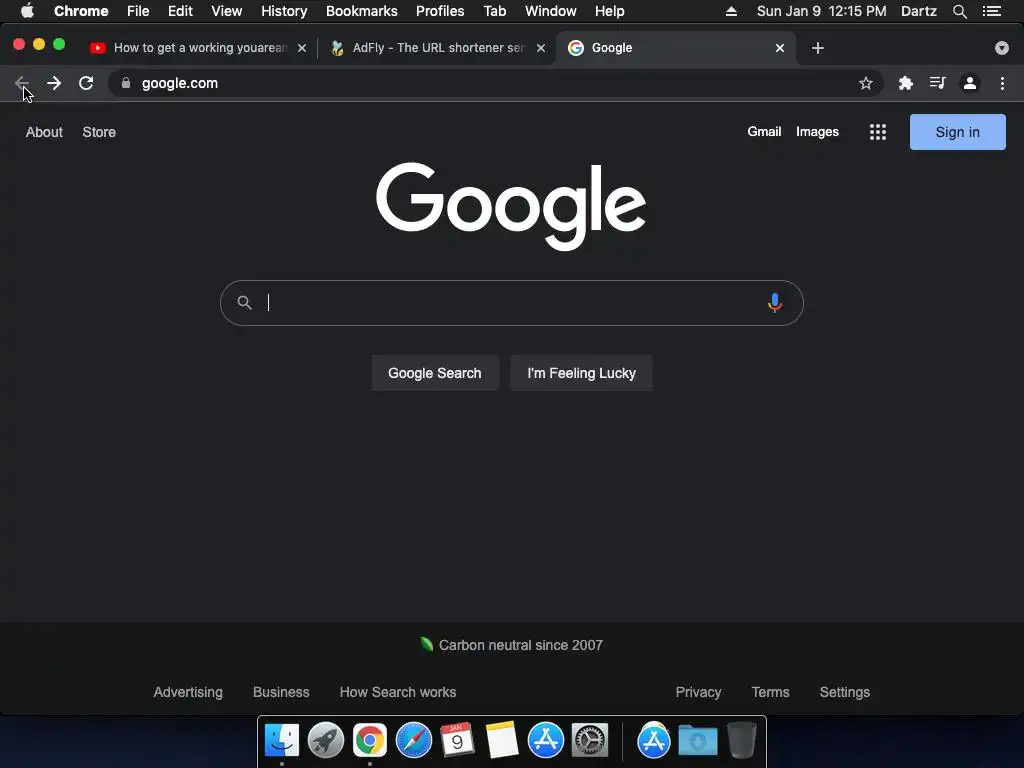Viewport: 1024px width, 768px height.
Task: Click I'm Feeling Lucky
Action: 581,373
